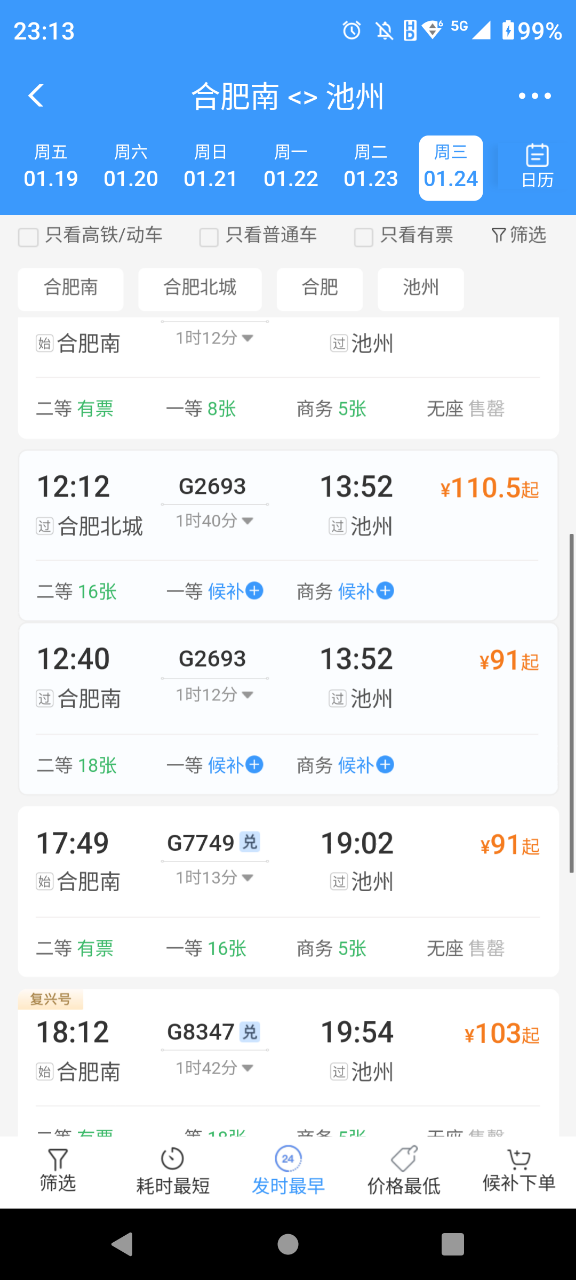Open the three-dot more options menu
Image resolution: width=576 pixels, height=1280 pixels.
(x=535, y=97)
